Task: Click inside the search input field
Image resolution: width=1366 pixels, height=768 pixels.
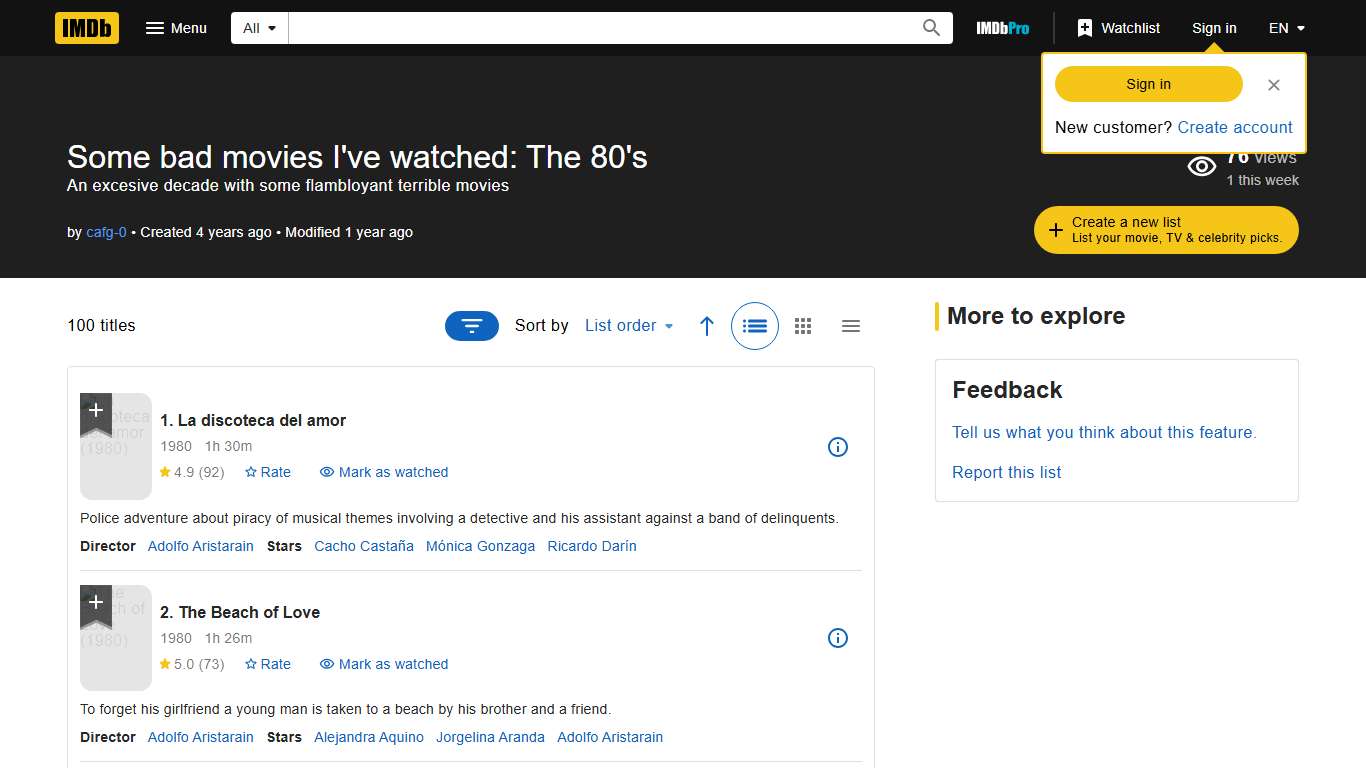Action: pos(600,27)
